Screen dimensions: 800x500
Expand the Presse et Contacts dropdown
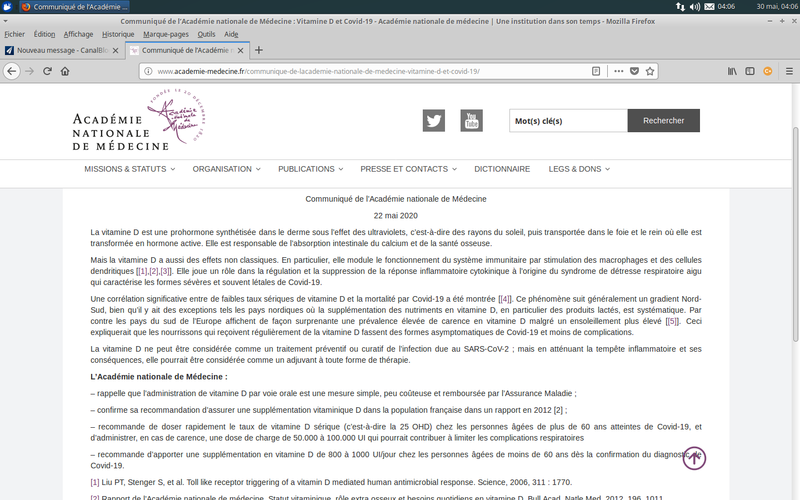409,169
